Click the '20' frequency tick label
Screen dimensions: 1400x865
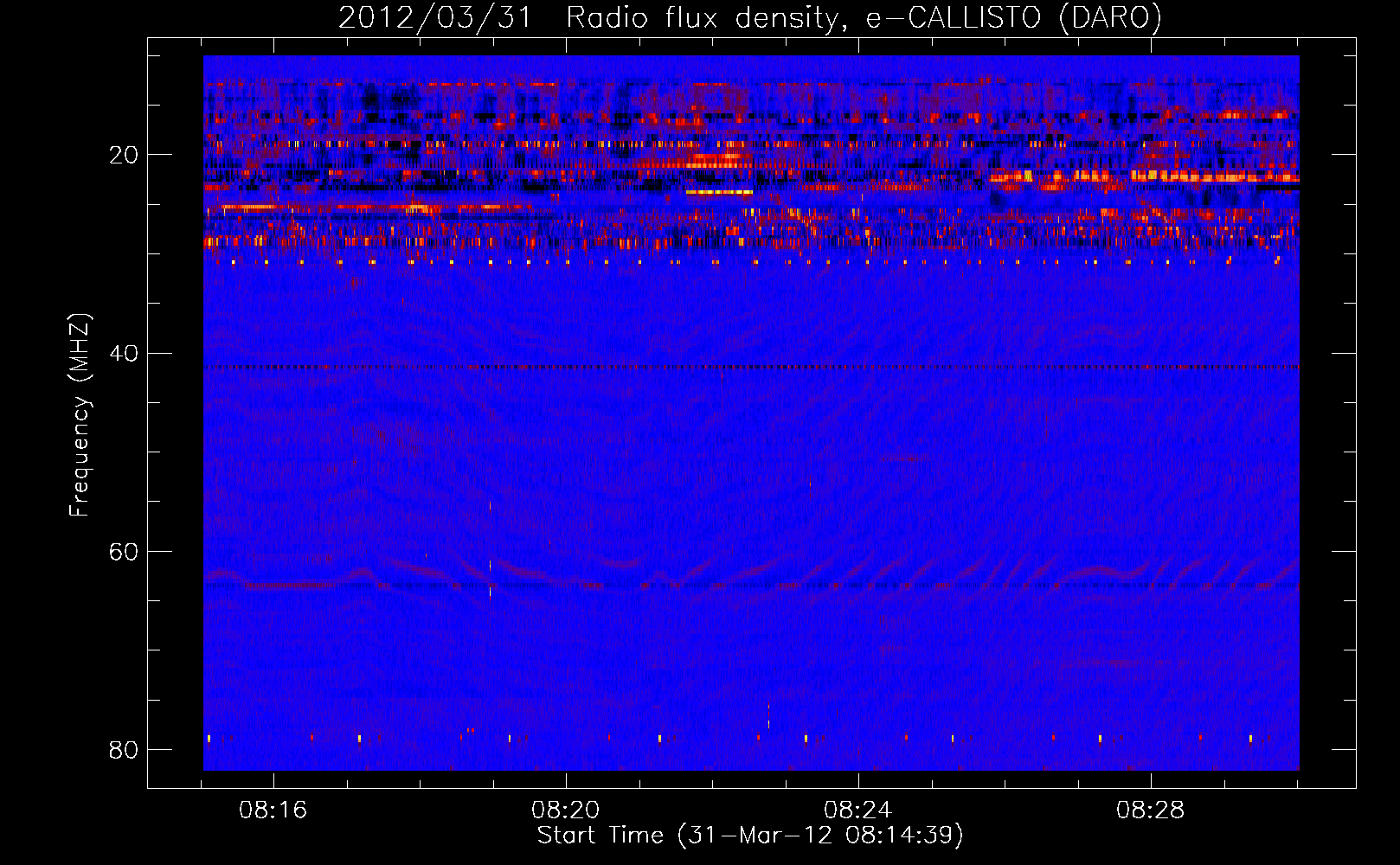point(124,155)
